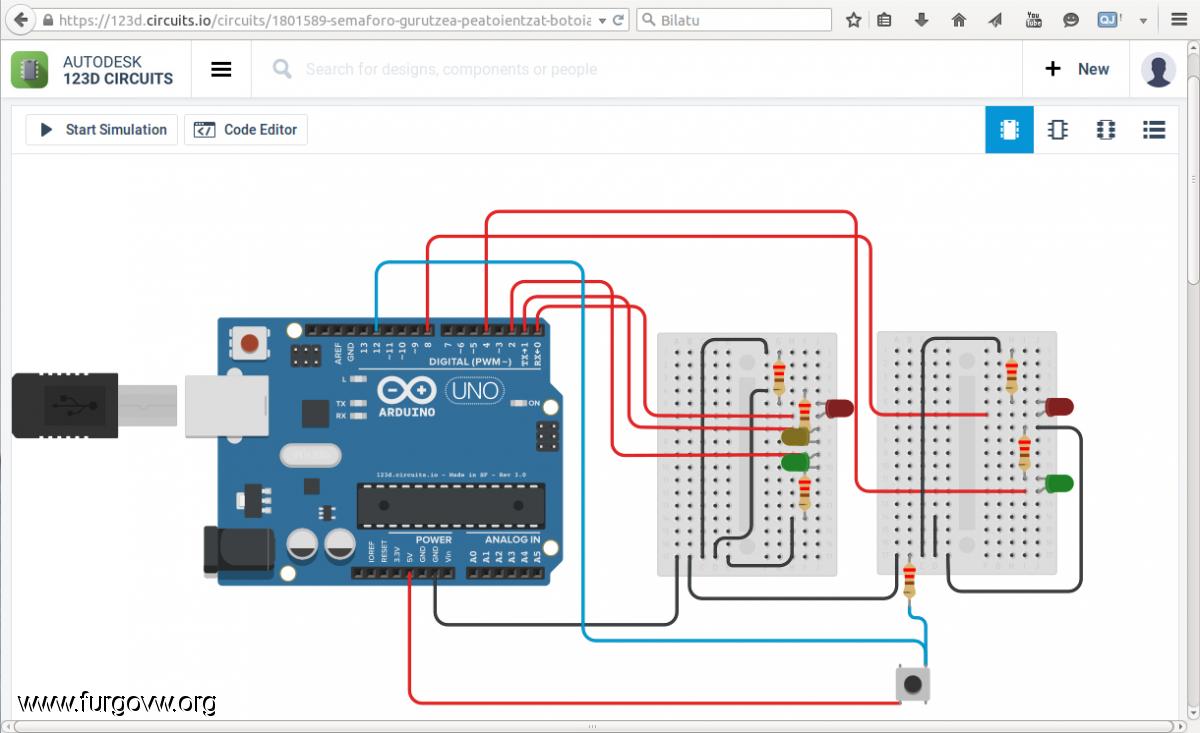Open the bill of materials list view

coord(1153,130)
